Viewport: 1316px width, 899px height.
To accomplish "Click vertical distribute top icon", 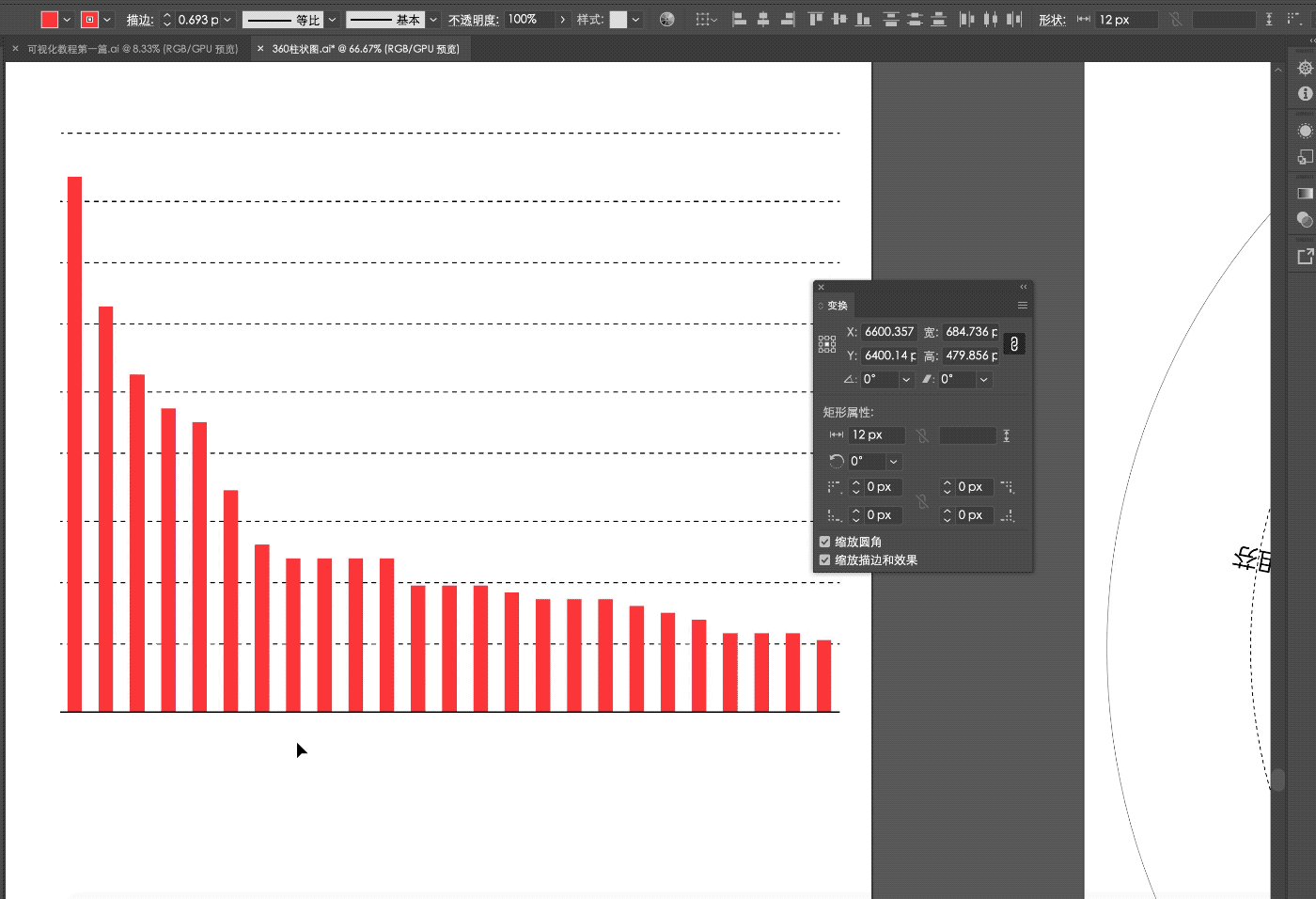I will [891, 19].
